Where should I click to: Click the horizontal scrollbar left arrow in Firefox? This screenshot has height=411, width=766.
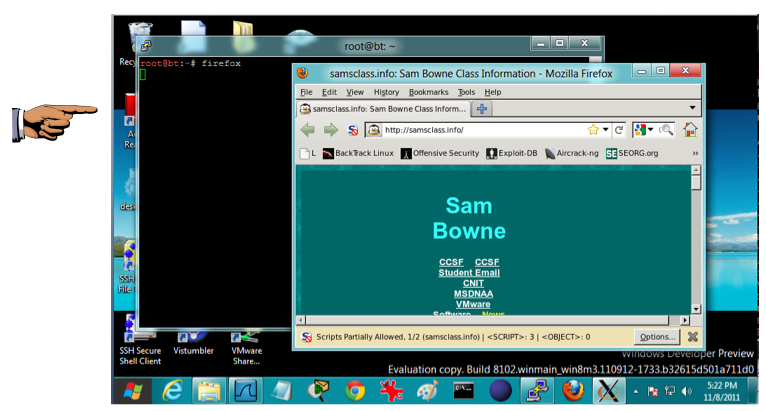point(301,320)
